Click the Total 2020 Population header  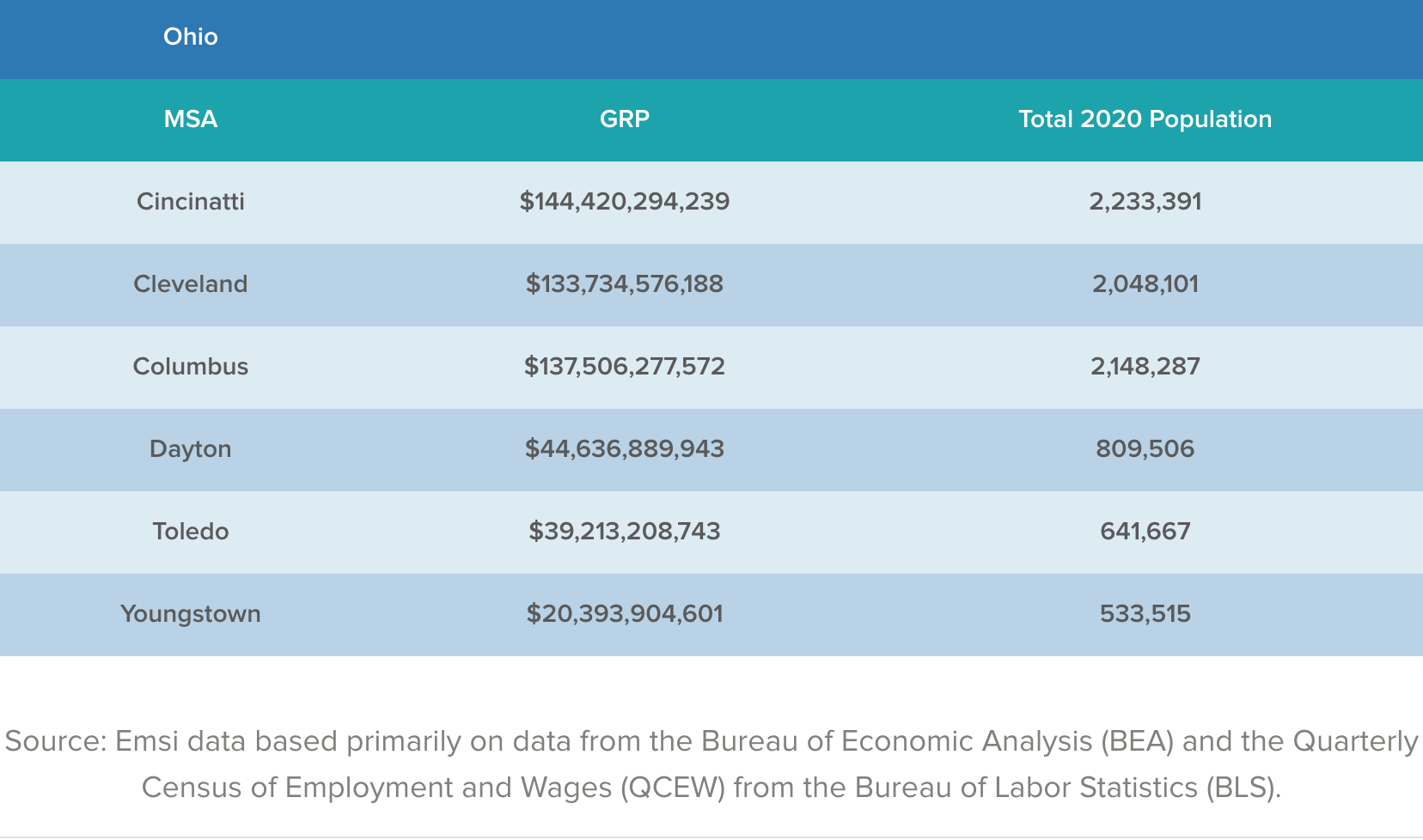(1145, 119)
